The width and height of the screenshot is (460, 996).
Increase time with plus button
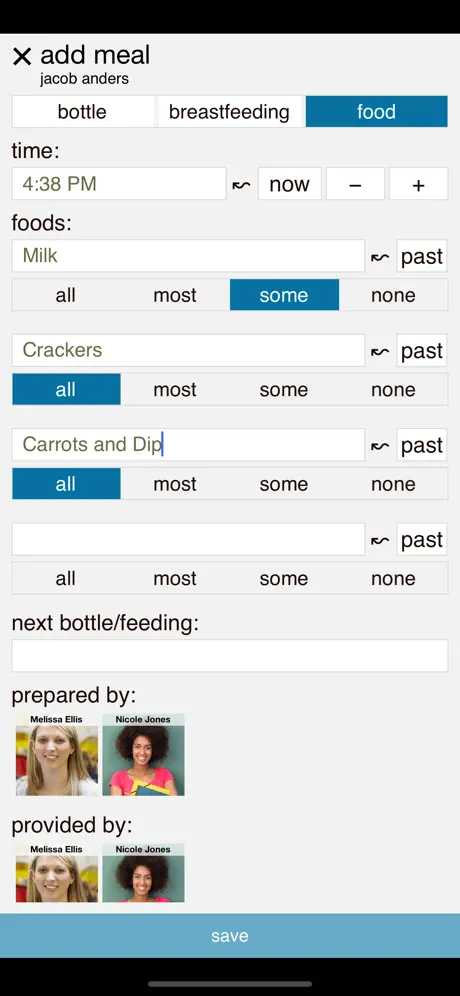[x=418, y=184]
